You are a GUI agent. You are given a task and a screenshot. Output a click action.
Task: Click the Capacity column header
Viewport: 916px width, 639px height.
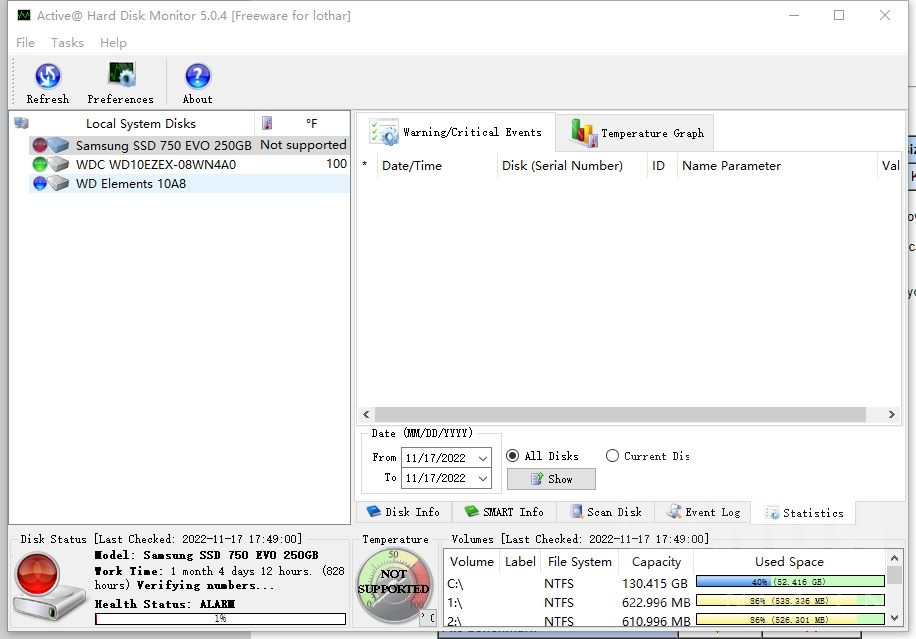tap(656, 562)
